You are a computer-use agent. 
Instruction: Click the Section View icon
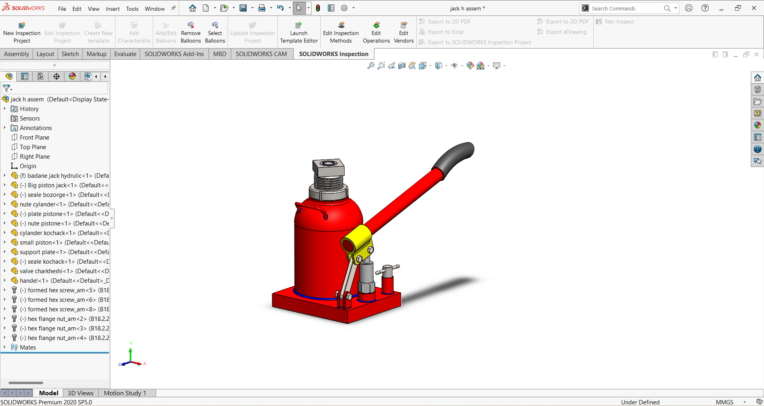point(401,65)
